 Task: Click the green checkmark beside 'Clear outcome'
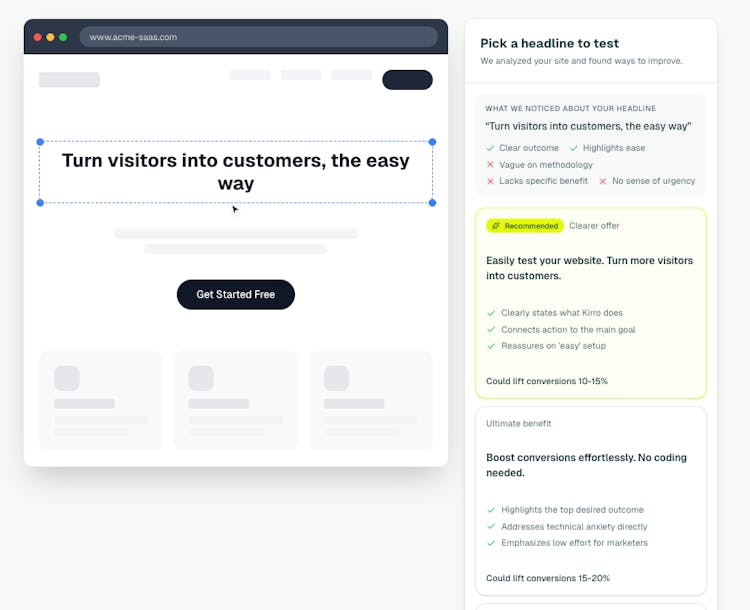490,148
